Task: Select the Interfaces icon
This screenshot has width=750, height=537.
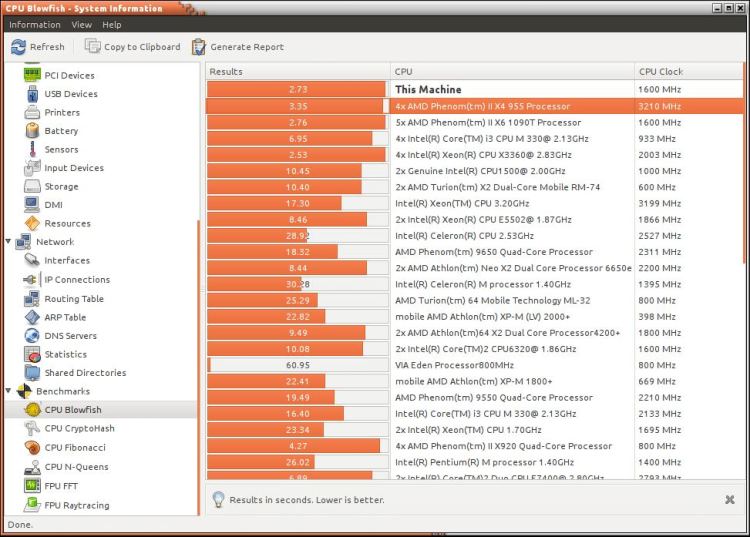Action: 32,260
